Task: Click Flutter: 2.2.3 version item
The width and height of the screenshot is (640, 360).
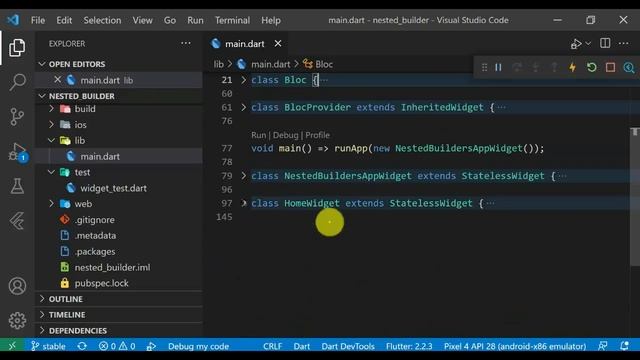Action: 409,346
